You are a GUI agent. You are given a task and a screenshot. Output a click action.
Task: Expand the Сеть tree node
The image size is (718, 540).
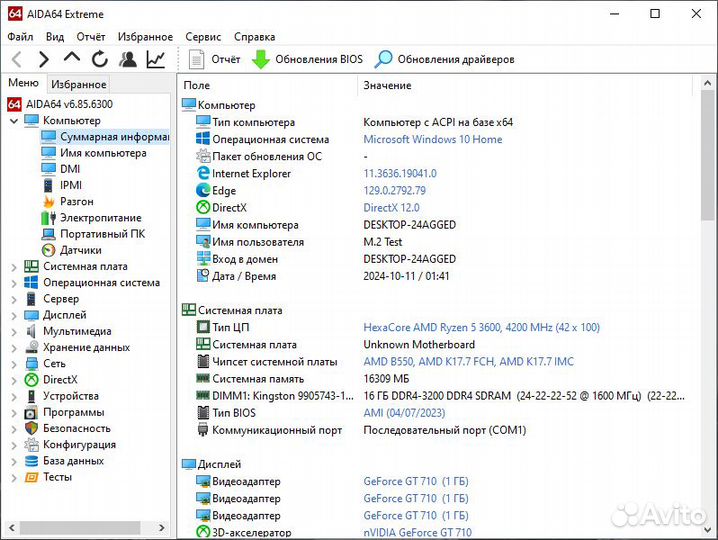tap(14, 364)
